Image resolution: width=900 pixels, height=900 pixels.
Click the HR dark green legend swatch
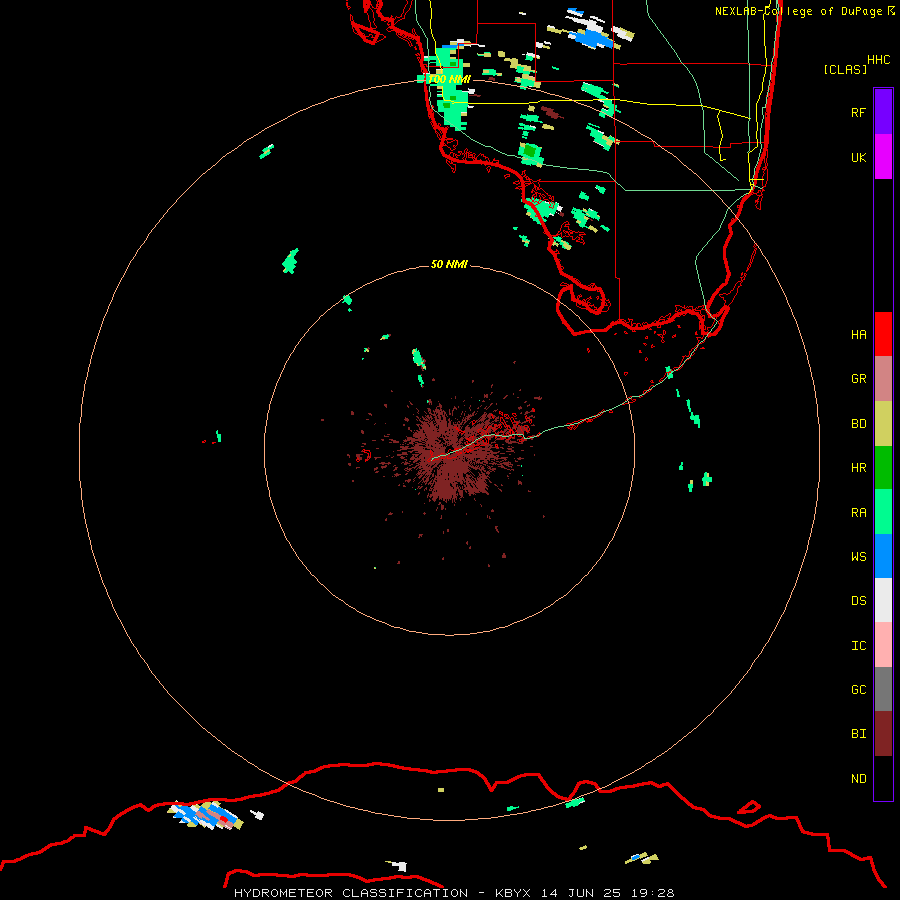coord(883,468)
